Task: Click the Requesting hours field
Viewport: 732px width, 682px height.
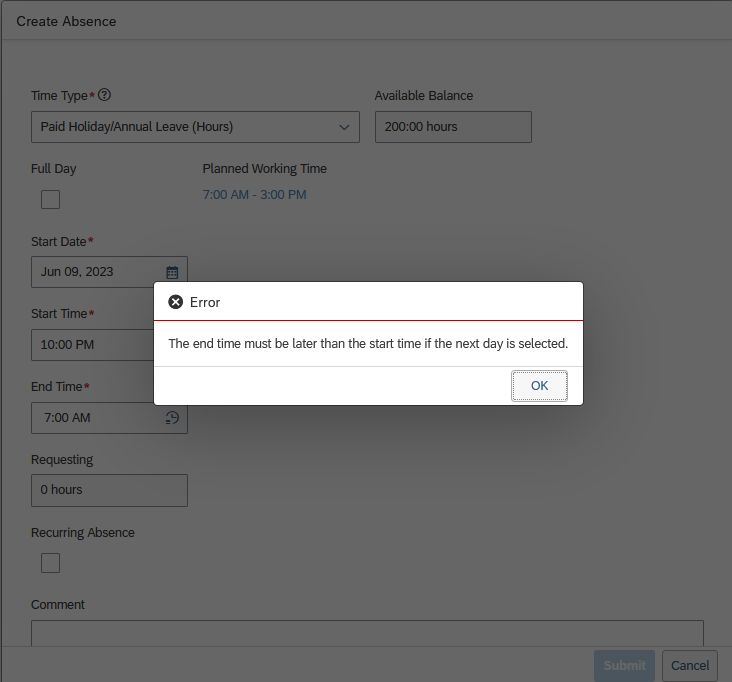Action: coord(109,490)
